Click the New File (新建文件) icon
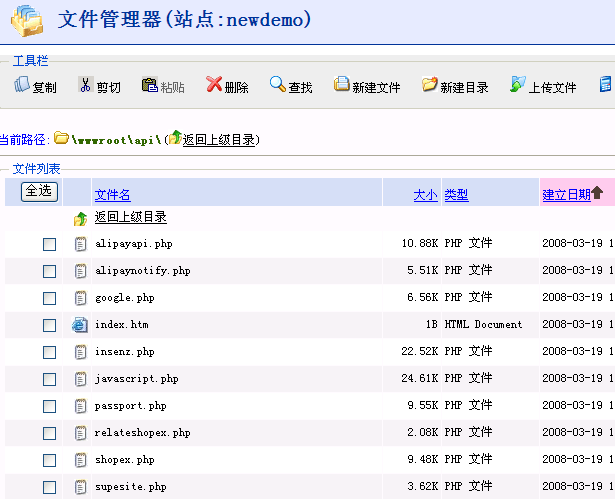The height and width of the screenshot is (499, 615). [342, 86]
